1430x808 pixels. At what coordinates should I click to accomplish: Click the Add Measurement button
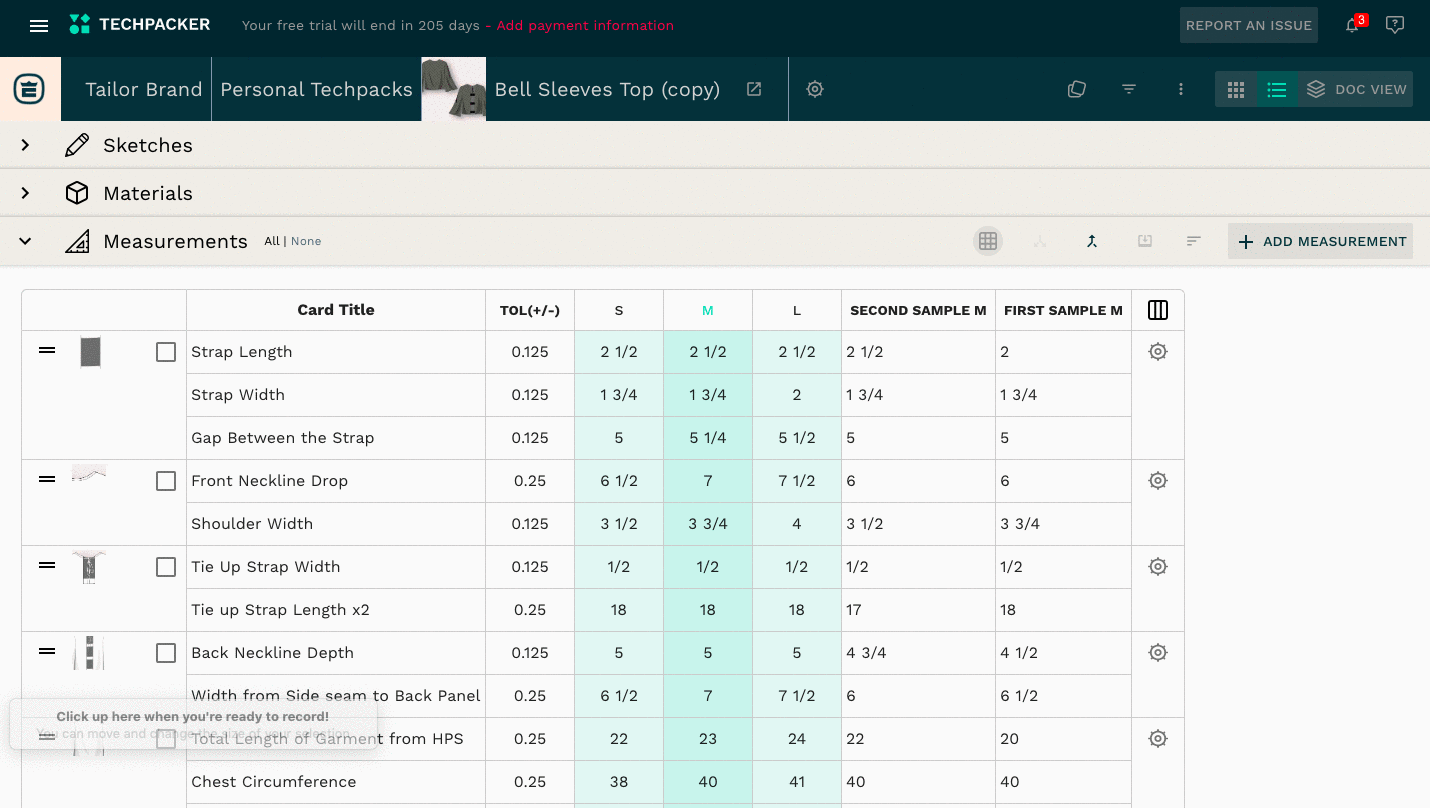1320,241
